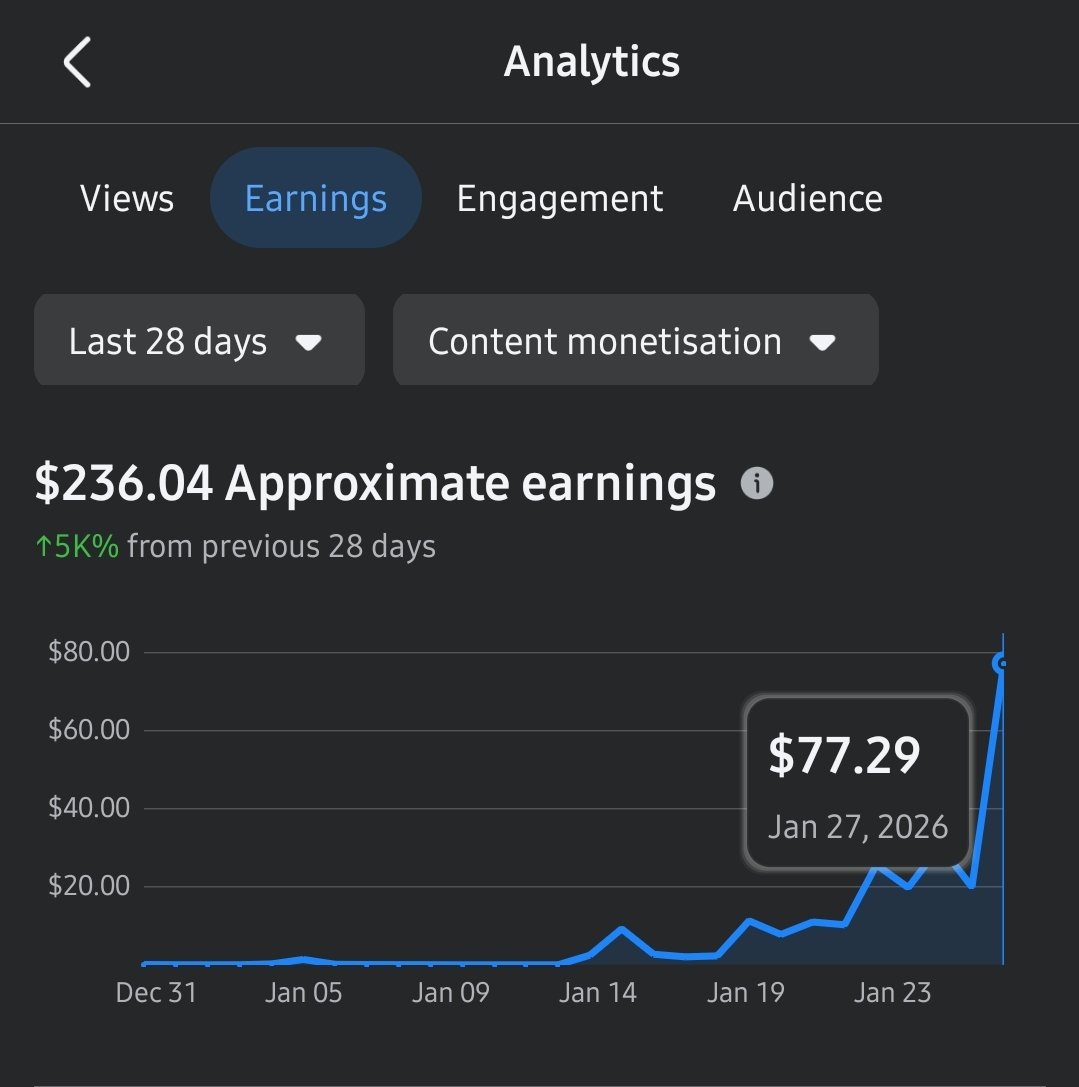
Task: Tap the $236.04 Approximate earnings heading
Action: (375, 483)
